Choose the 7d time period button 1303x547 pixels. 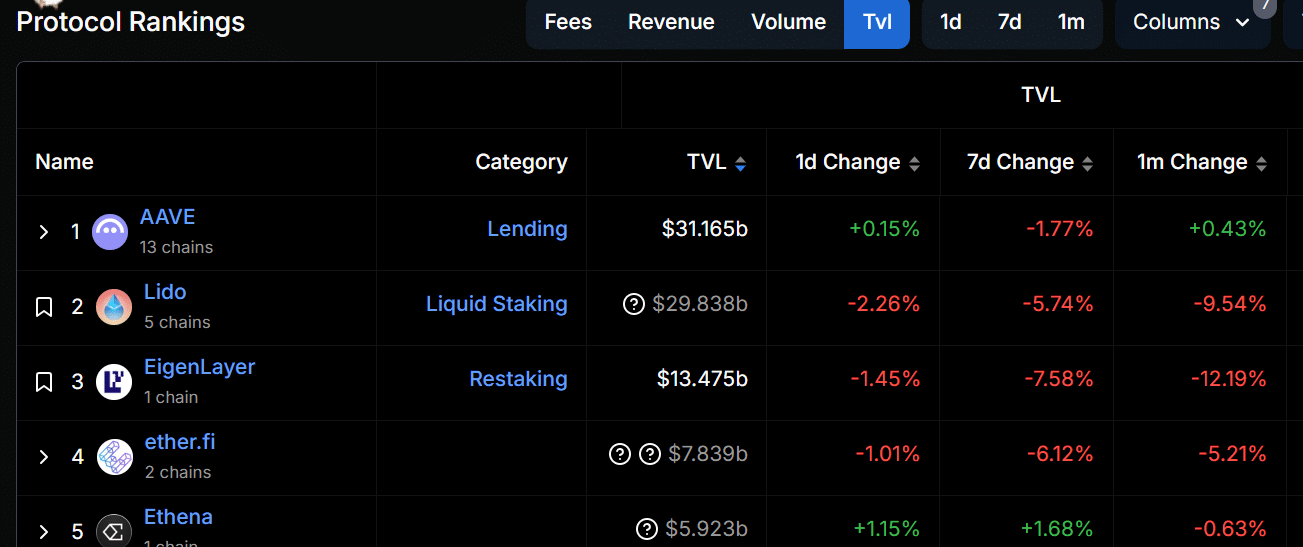pyautogui.click(x=1009, y=22)
